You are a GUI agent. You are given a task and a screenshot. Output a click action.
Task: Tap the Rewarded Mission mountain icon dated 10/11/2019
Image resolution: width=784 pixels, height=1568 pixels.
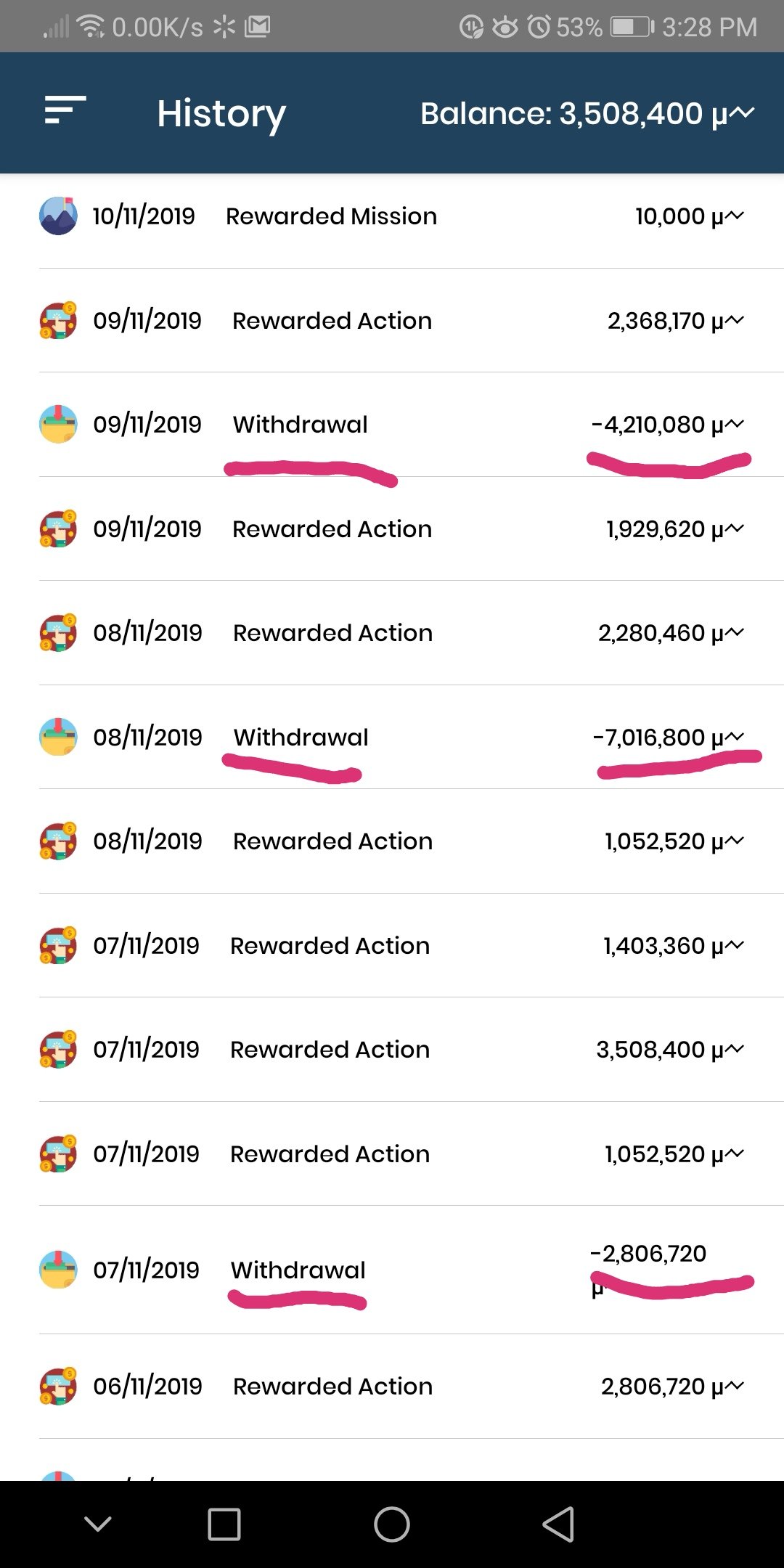58,216
